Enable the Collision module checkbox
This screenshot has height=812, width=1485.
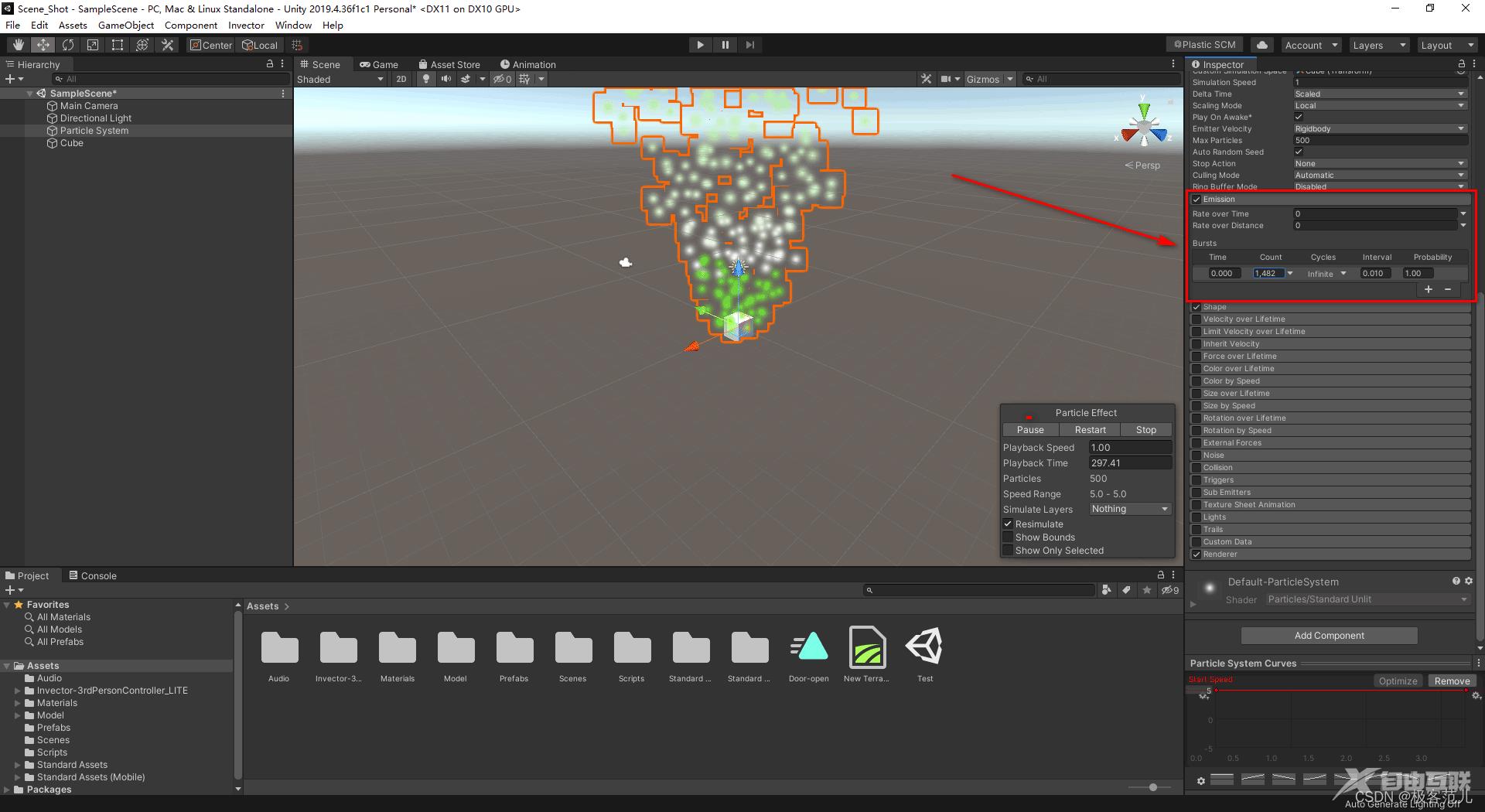(1197, 468)
